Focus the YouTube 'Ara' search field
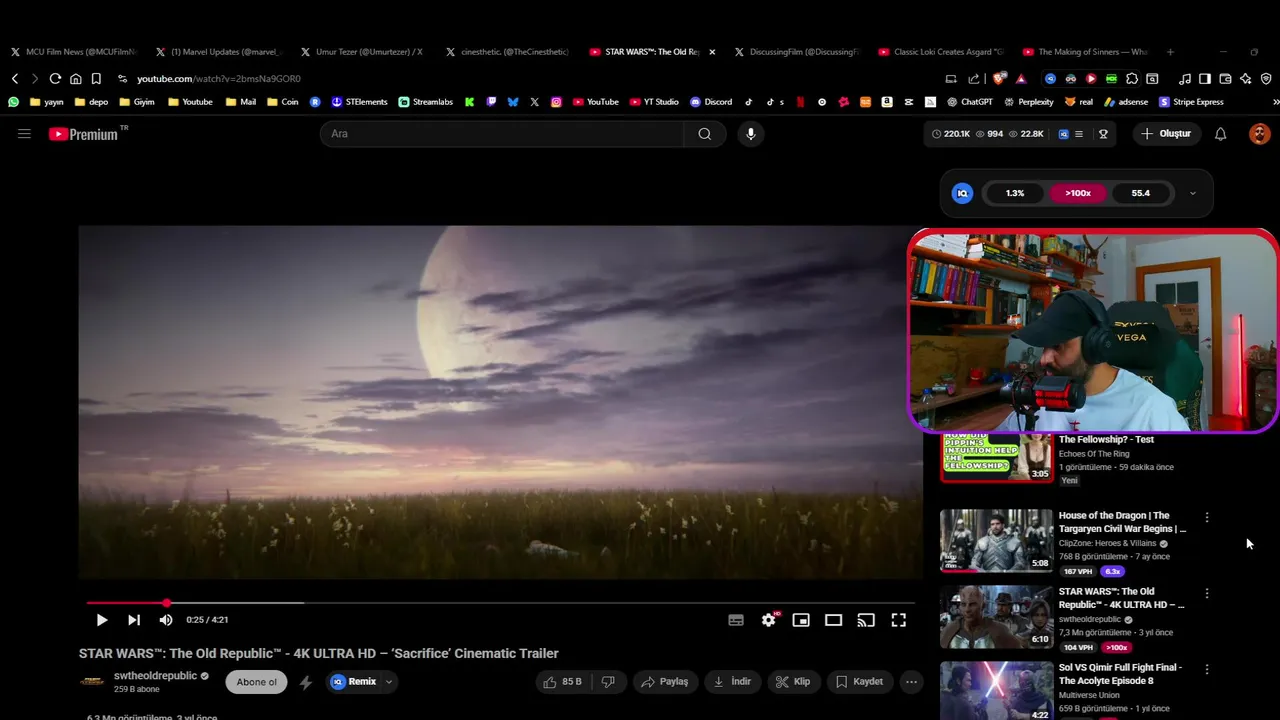 coord(502,134)
